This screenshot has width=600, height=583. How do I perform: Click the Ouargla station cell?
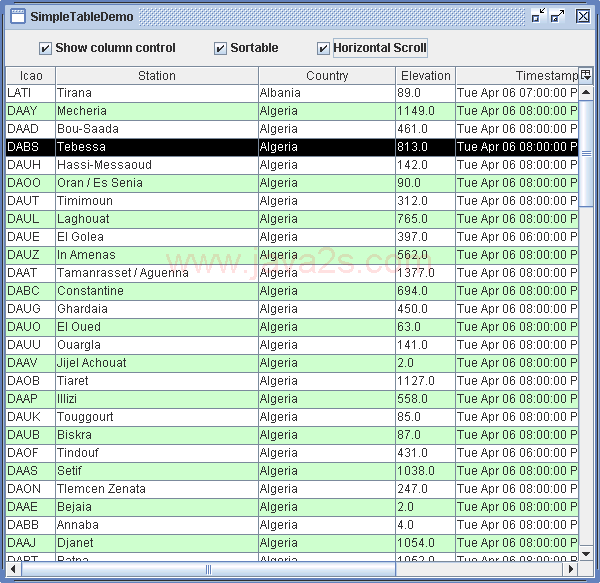[157, 345]
